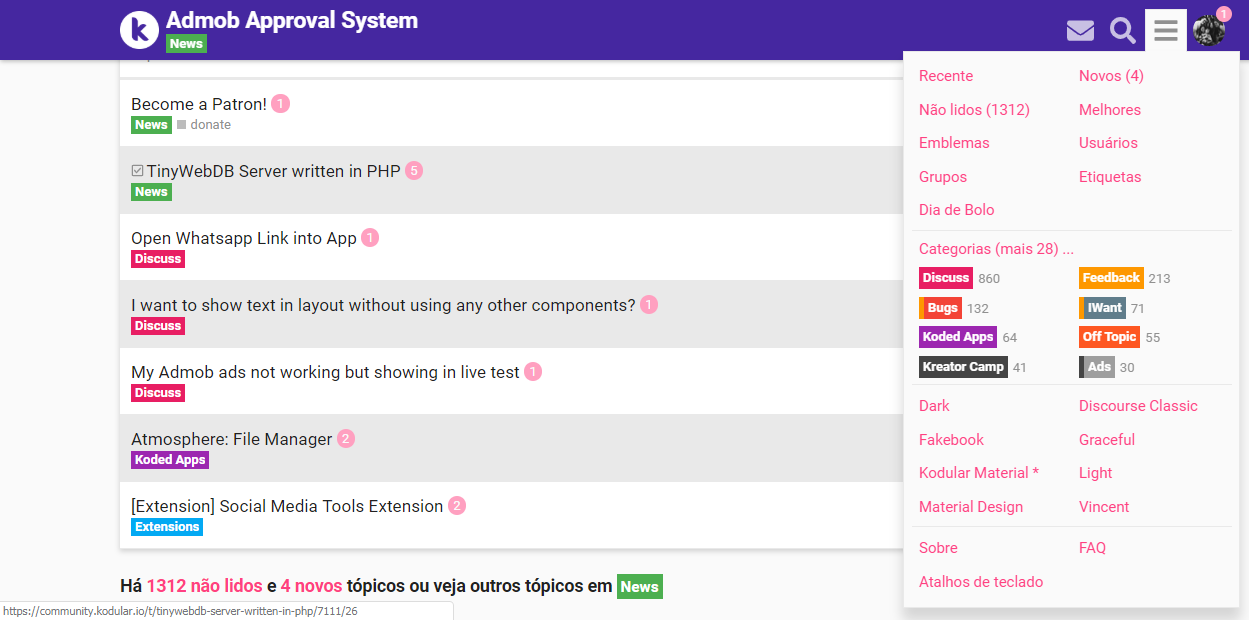Switch to the Vincent theme
The width and height of the screenshot is (1249, 620).
pos(1104,507)
